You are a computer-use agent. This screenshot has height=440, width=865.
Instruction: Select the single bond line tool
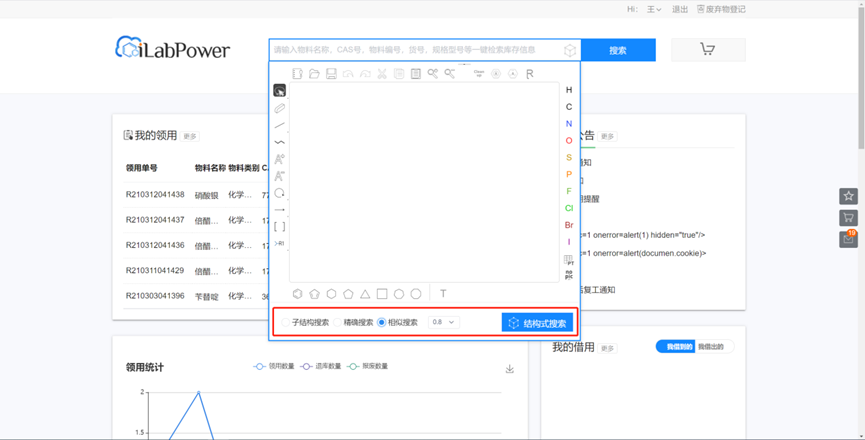pos(280,125)
